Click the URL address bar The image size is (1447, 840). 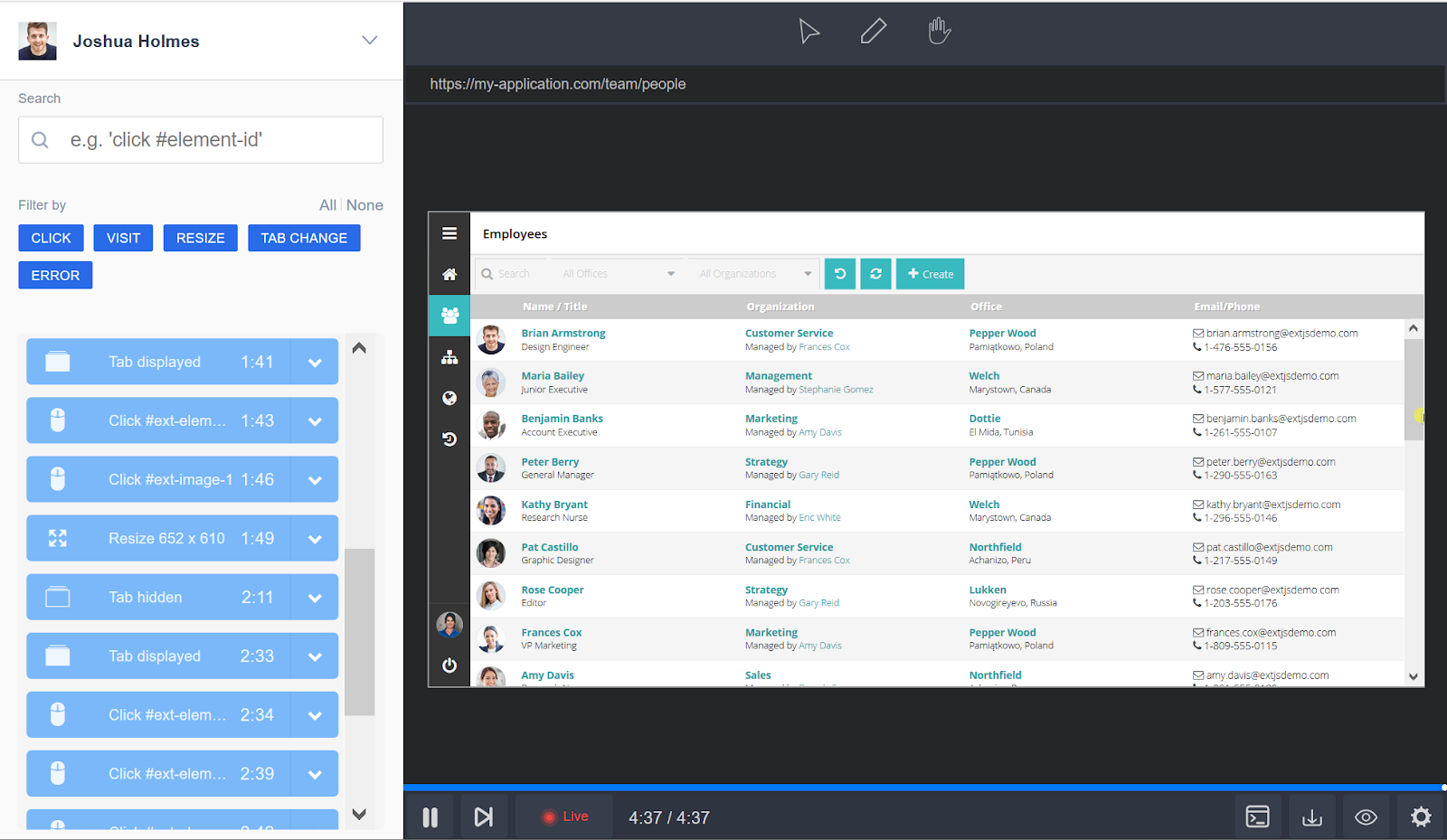pyautogui.click(x=924, y=84)
